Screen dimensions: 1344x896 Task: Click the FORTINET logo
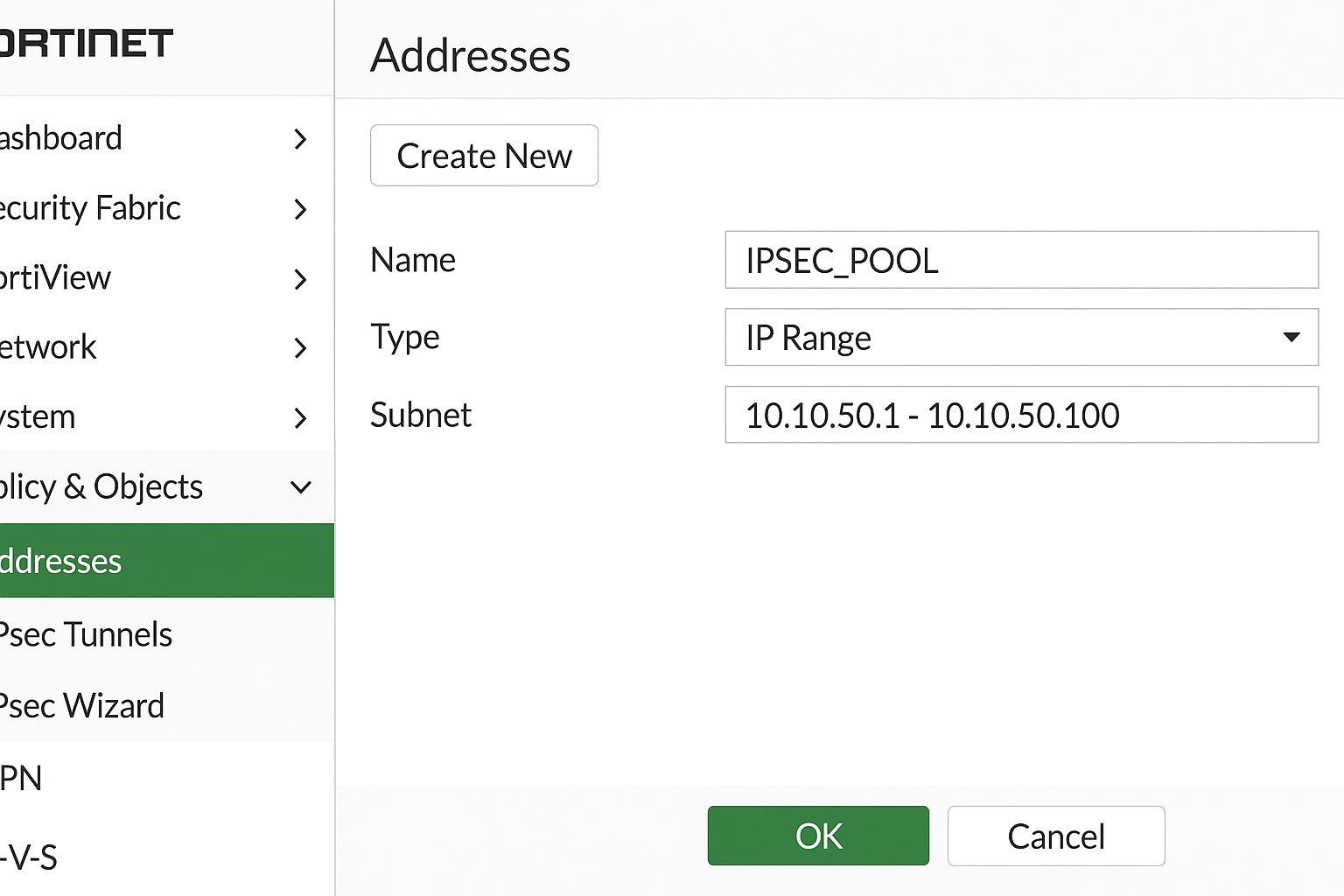click(85, 42)
